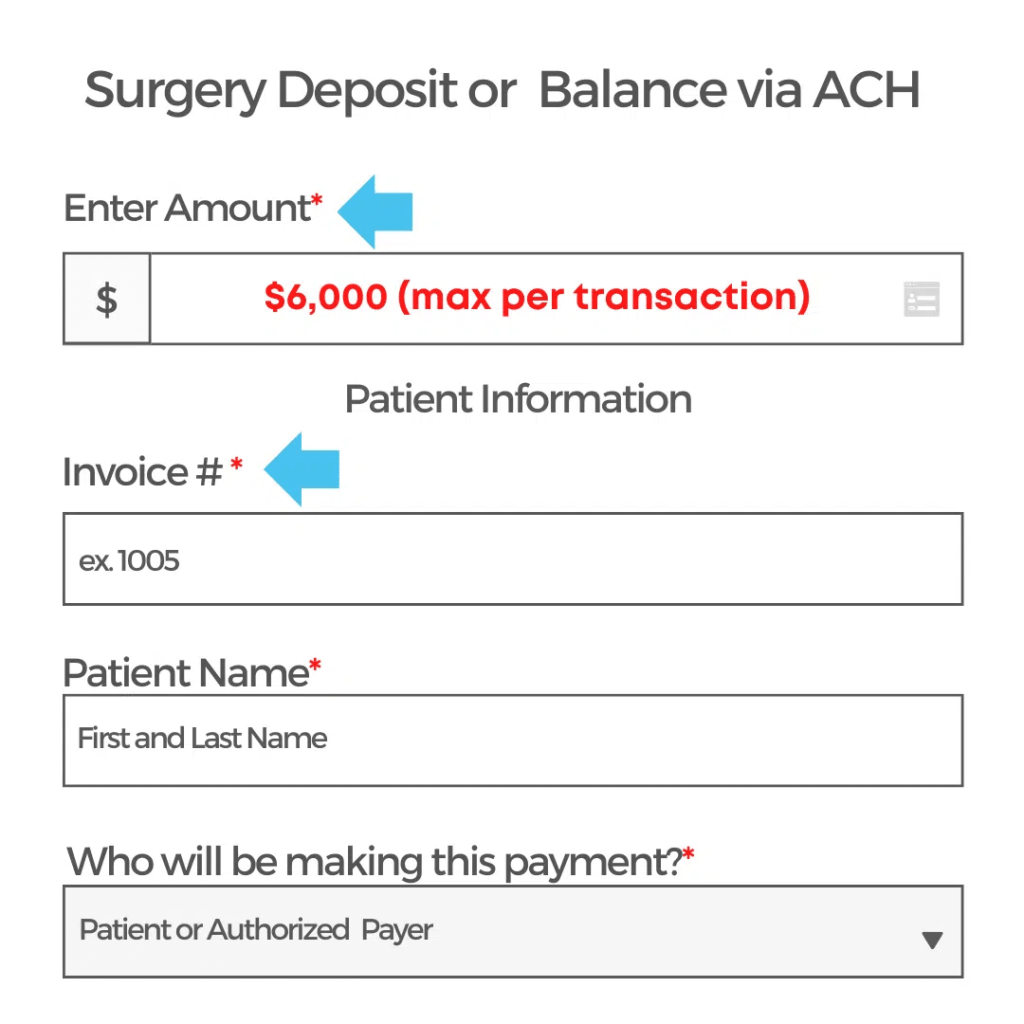Focus the amount field showing $6,000 max

tap(556, 298)
